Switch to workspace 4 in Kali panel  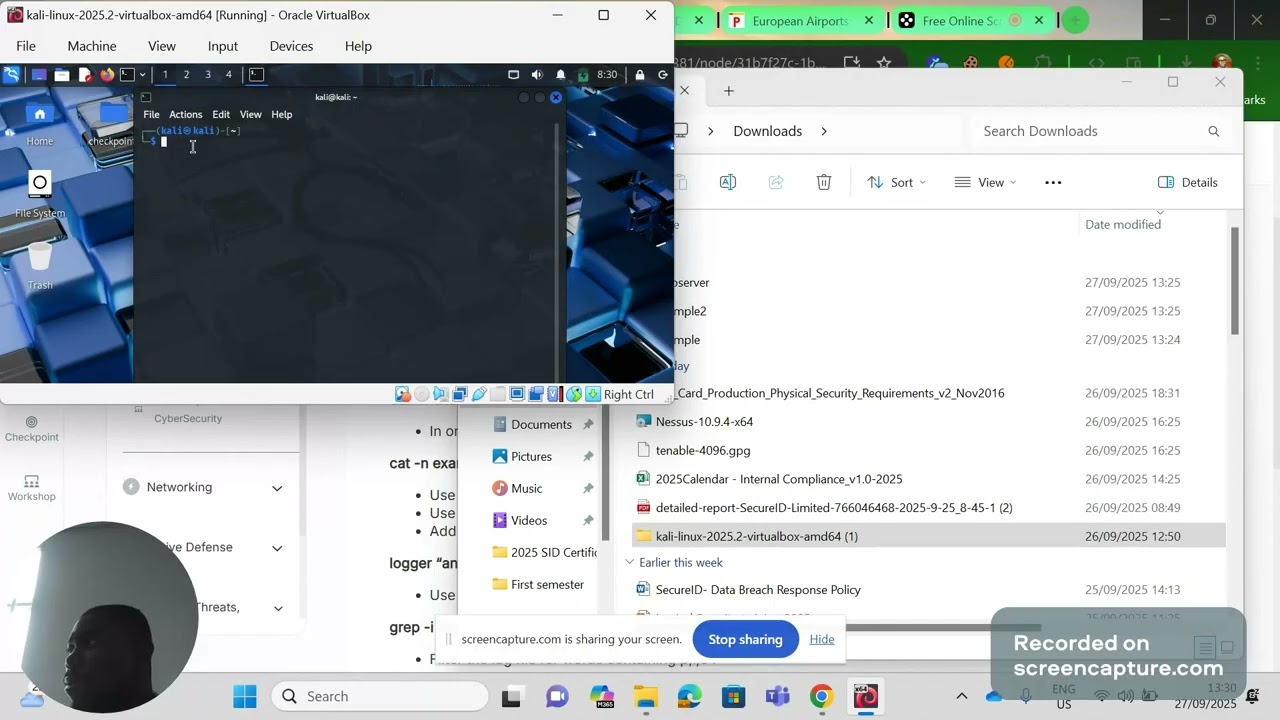point(228,74)
